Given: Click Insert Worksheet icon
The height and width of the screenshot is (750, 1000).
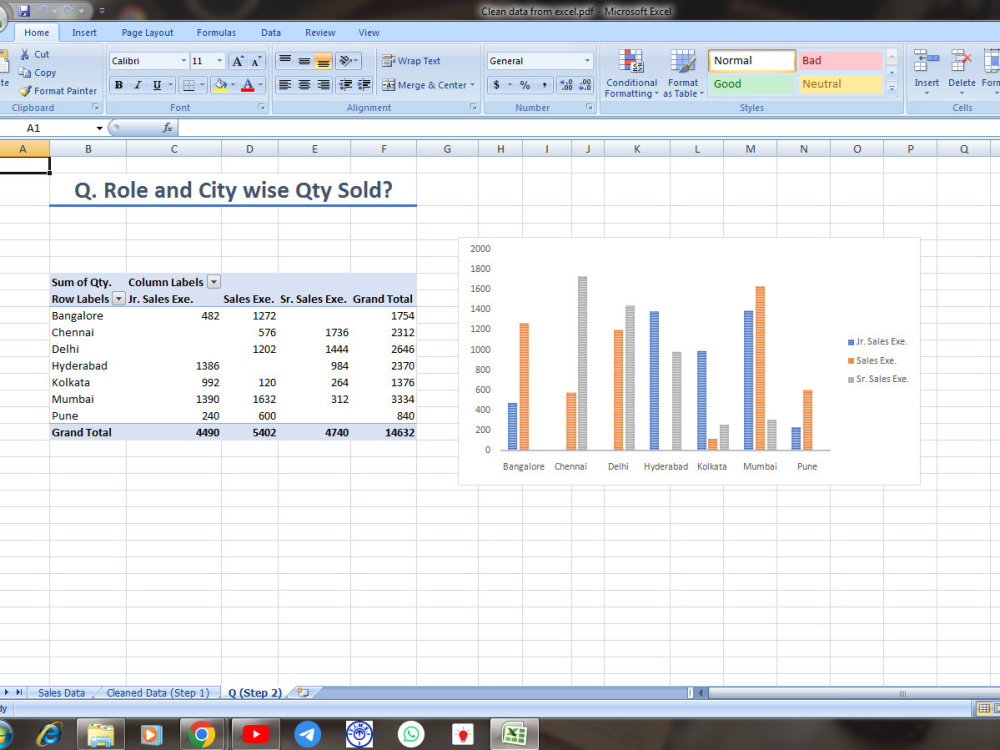Looking at the screenshot, I should click(304, 693).
